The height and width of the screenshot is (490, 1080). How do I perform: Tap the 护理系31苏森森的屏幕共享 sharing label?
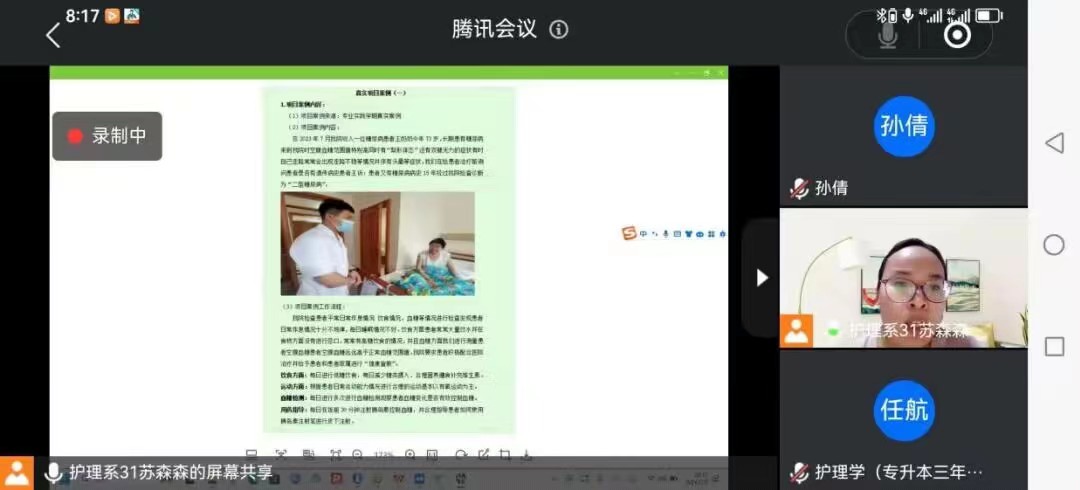tap(170, 472)
